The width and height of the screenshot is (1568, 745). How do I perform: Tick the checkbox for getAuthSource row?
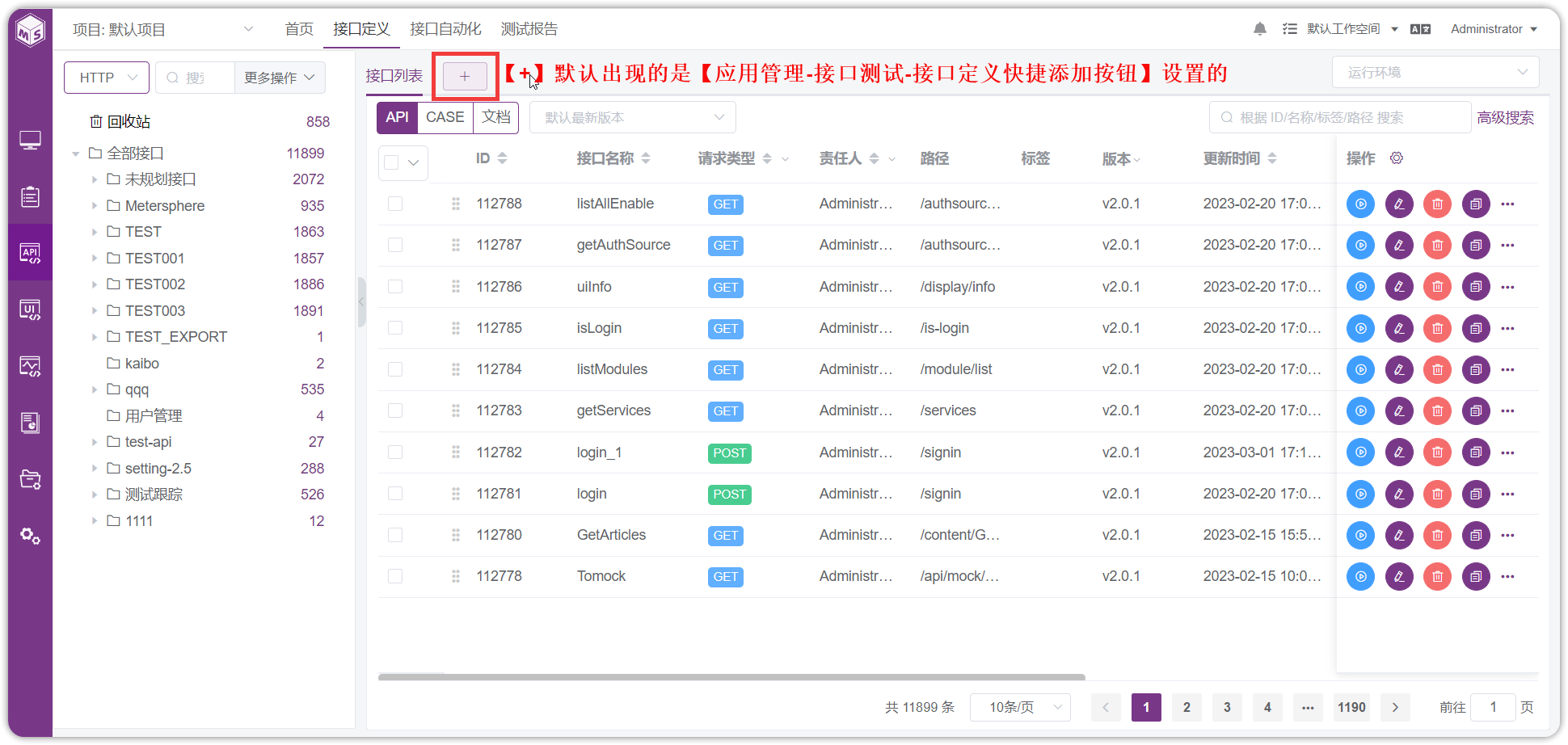coord(395,245)
